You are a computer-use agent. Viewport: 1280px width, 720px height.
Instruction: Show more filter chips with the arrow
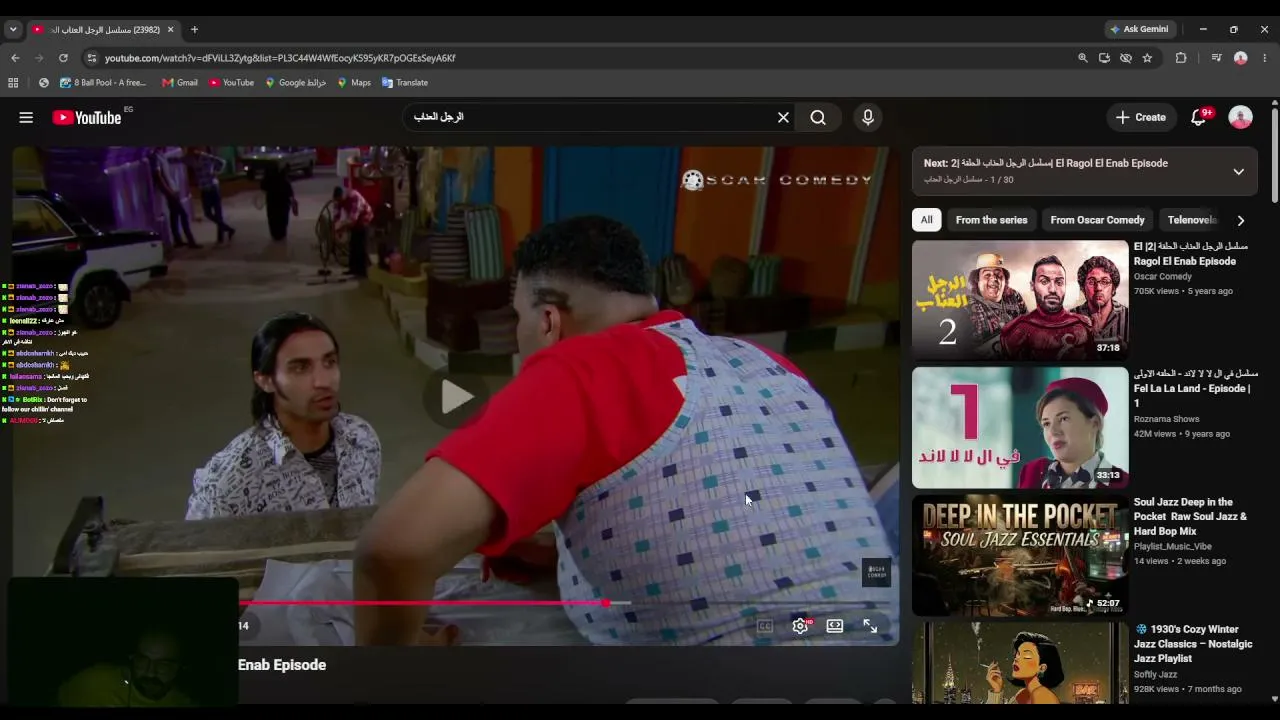[x=1241, y=220]
